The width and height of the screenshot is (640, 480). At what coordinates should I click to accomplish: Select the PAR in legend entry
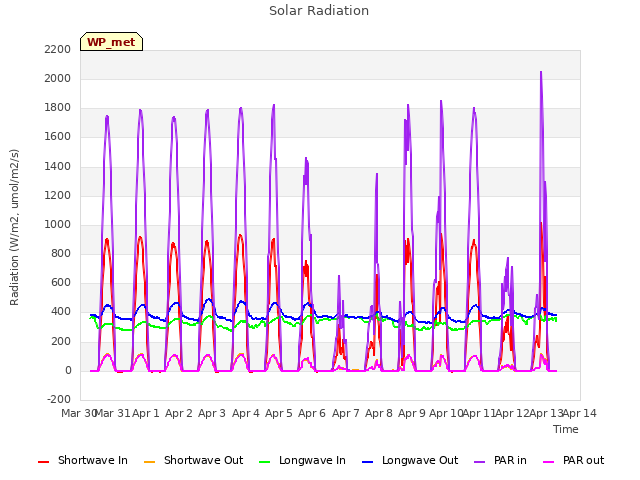500,460
